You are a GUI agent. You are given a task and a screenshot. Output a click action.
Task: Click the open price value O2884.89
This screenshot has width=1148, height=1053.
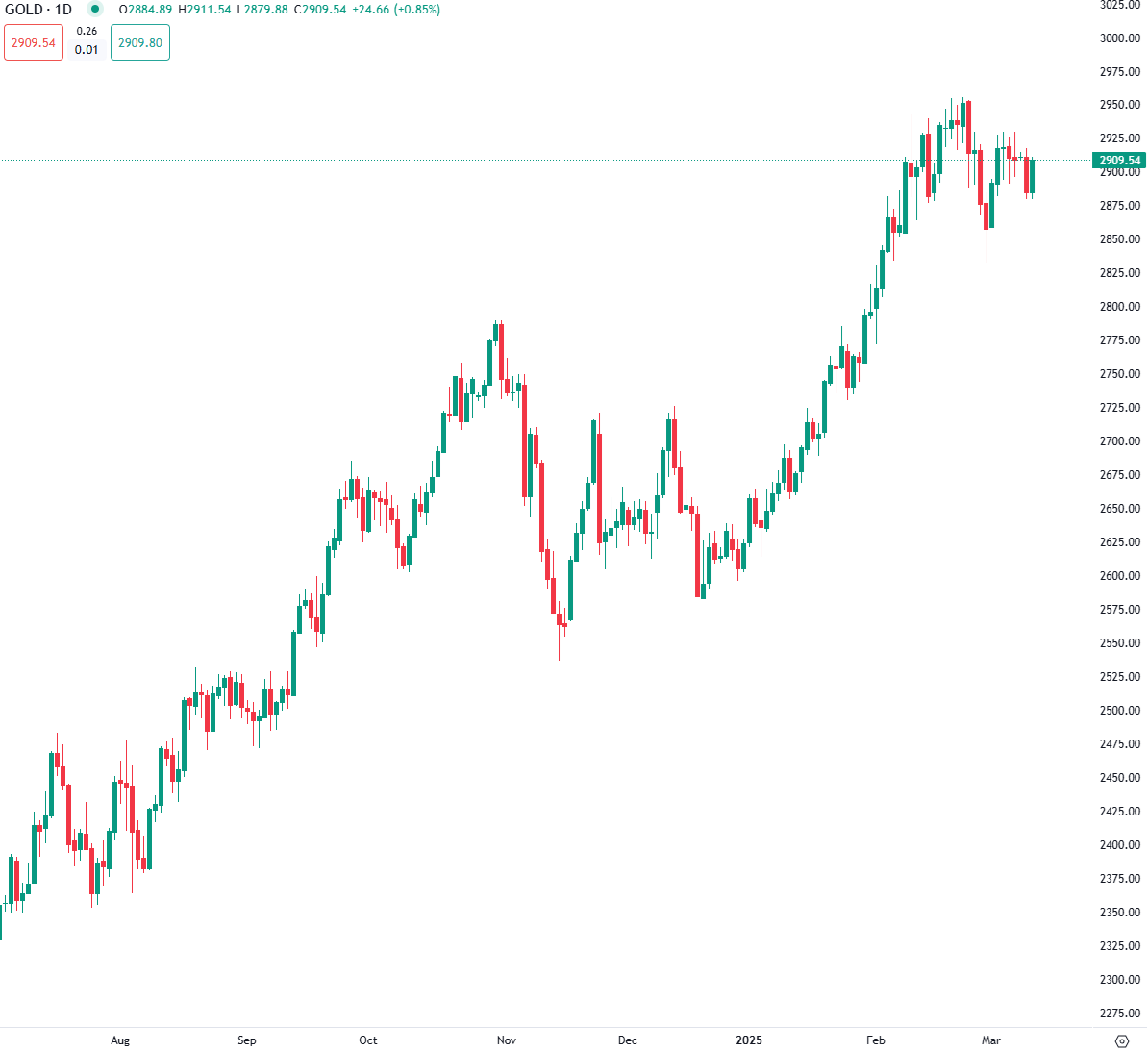click(x=145, y=10)
